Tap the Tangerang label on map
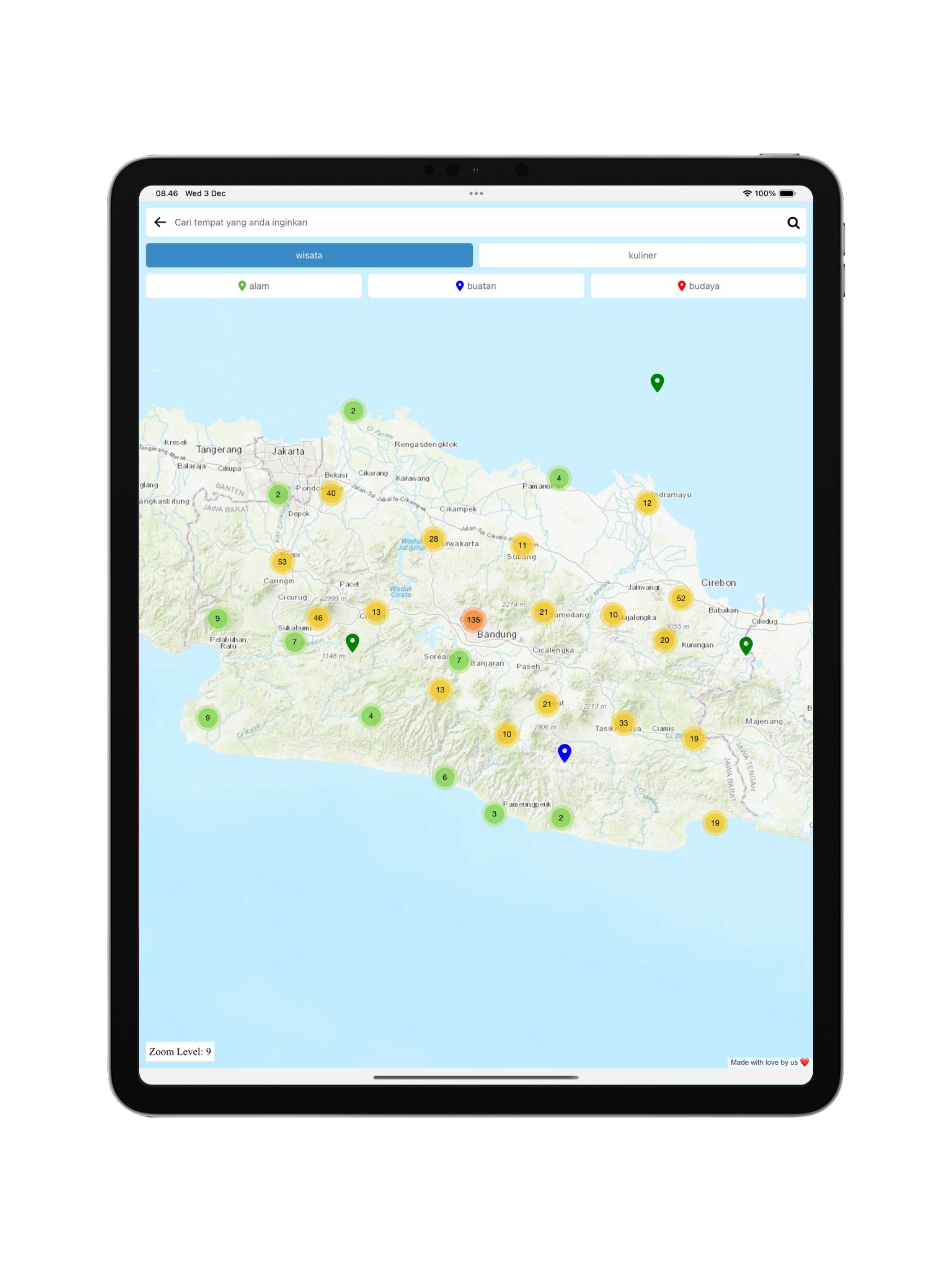952x1270 pixels. (x=219, y=449)
